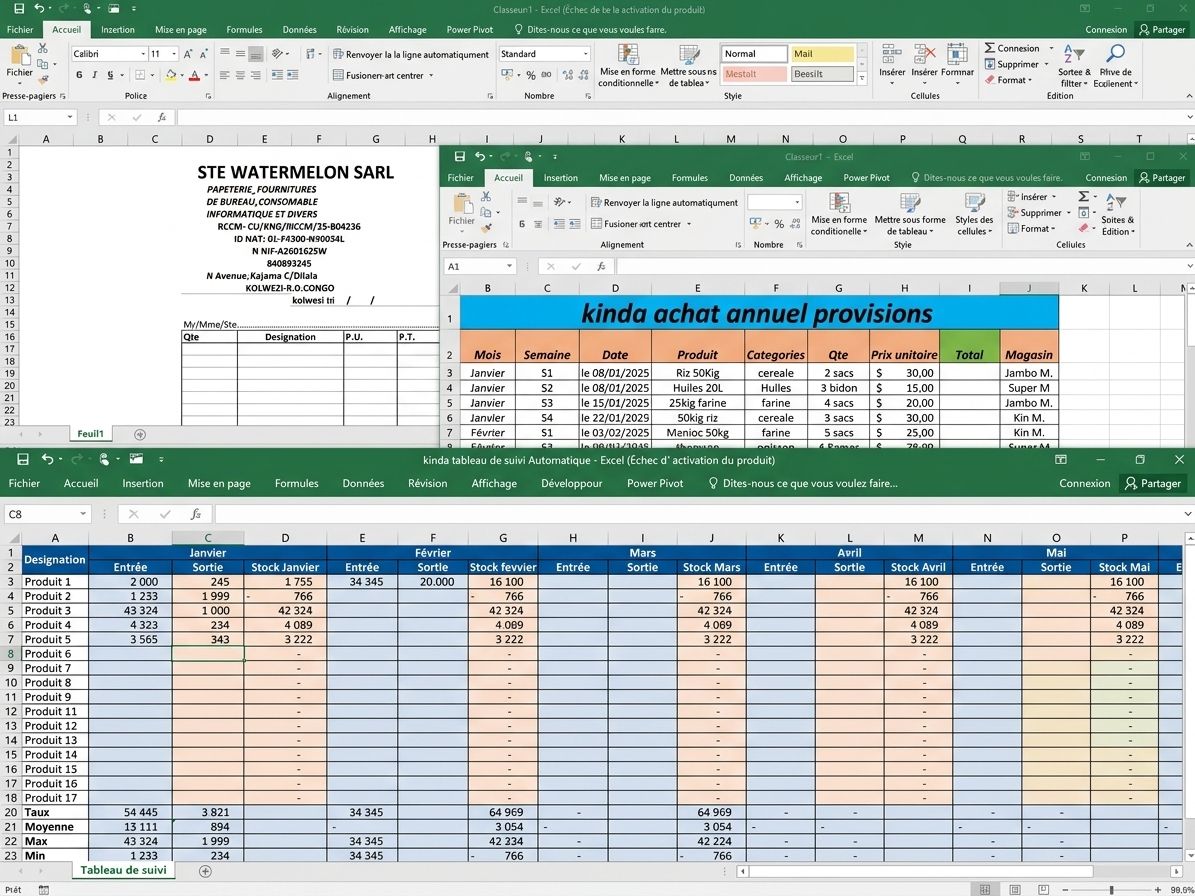Open Name Box dropdown showing C8
This screenshot has height=896, width=1195.
tap(83, 514)
